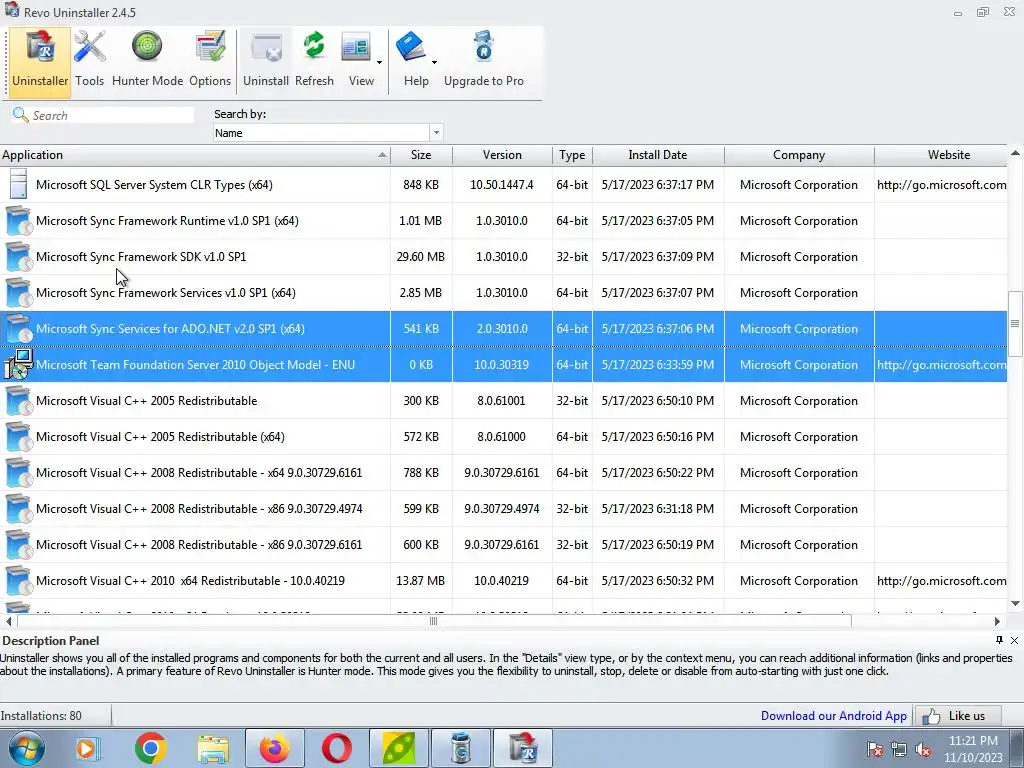The width and height of the screenshot is (1024, 768).
Task: Sort by the Website column header
Action: (x=941, y=155)
